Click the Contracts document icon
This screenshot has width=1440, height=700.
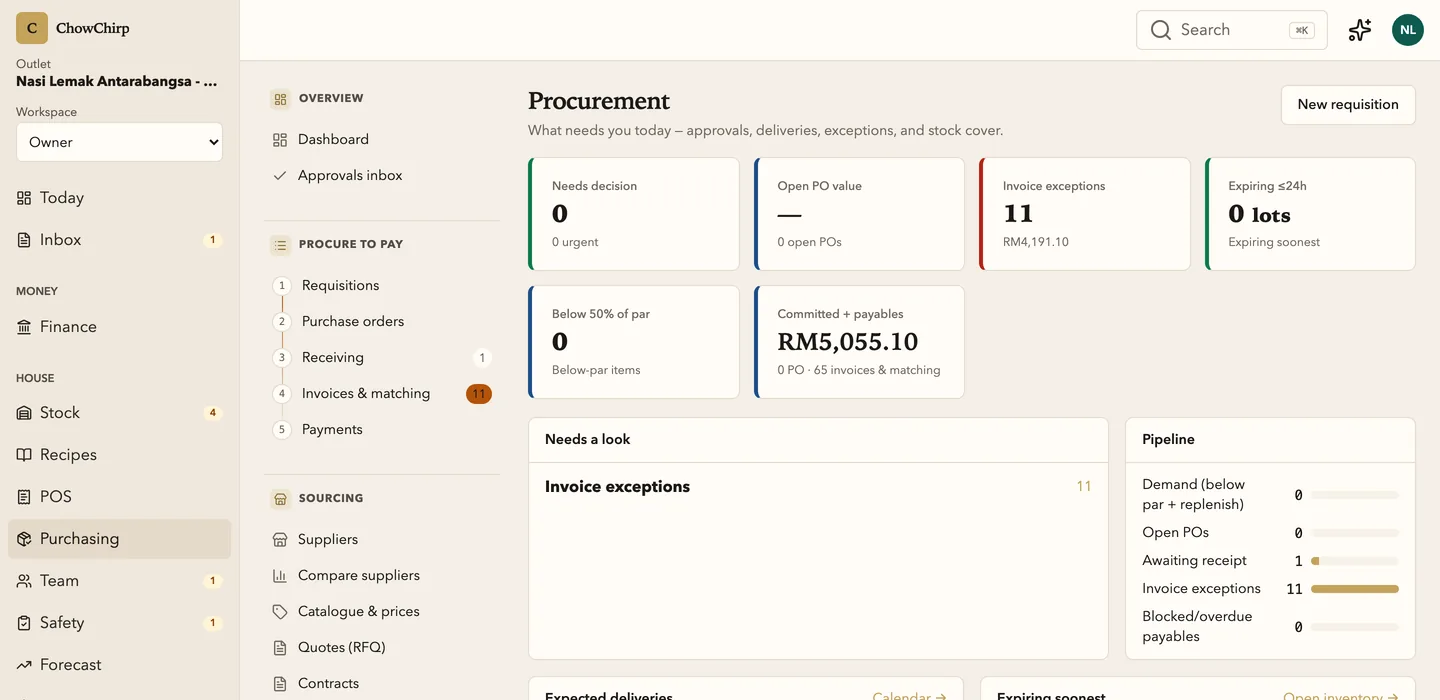(280, 684)
